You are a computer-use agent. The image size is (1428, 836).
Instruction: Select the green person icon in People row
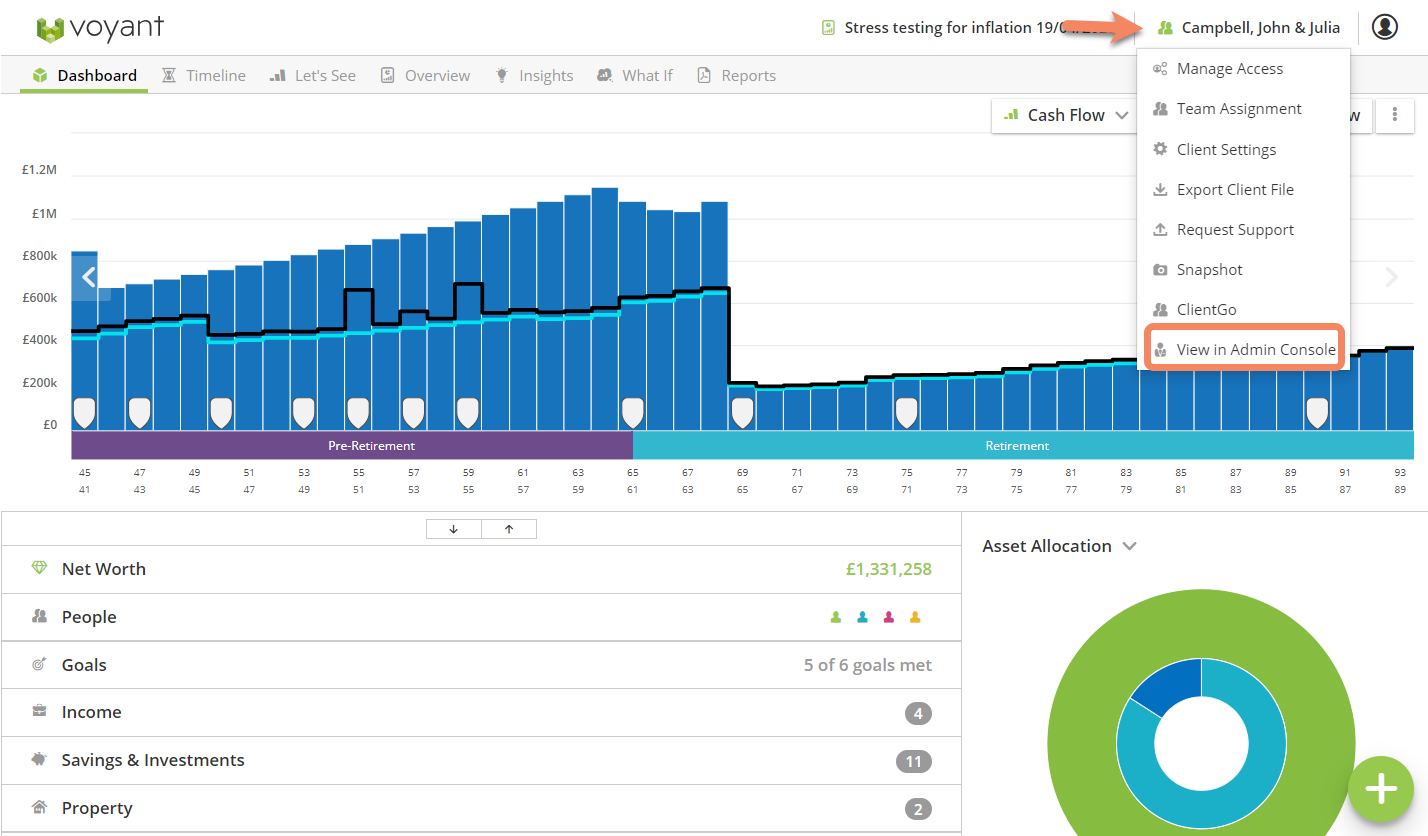click(x=836, y=617)
